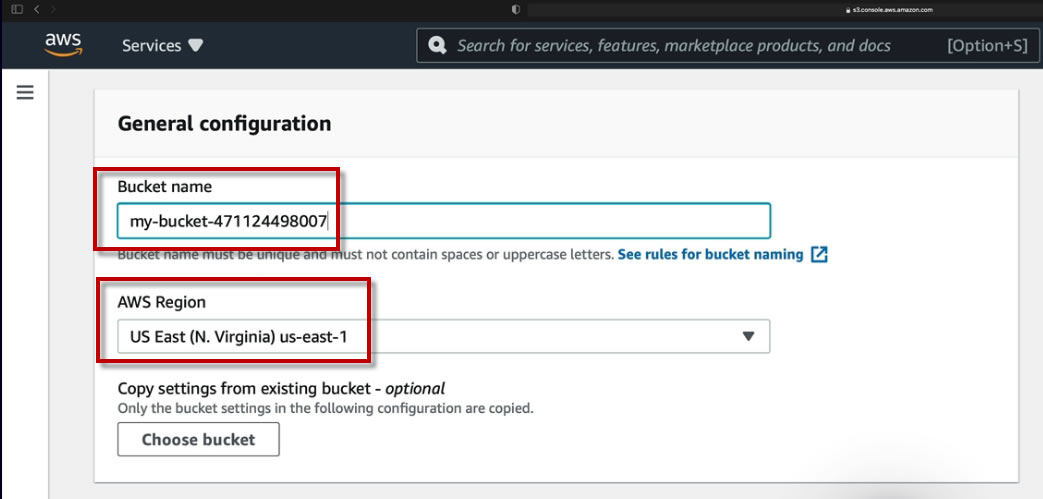Viewport: 1043px width, 499px height.
Task: Open the hamburger side navigation menu
Action: coord(25,93)
